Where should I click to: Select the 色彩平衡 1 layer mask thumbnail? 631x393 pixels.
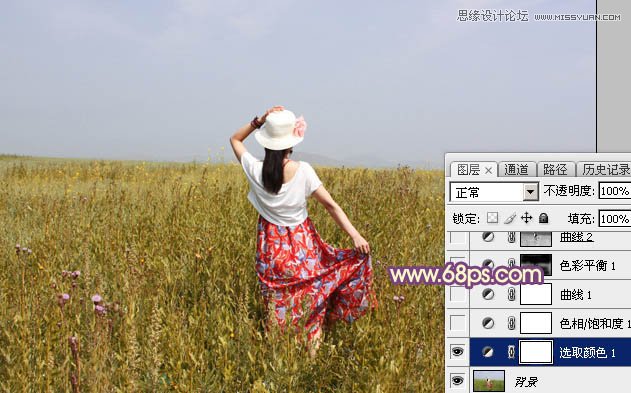[x=536, y=265]
